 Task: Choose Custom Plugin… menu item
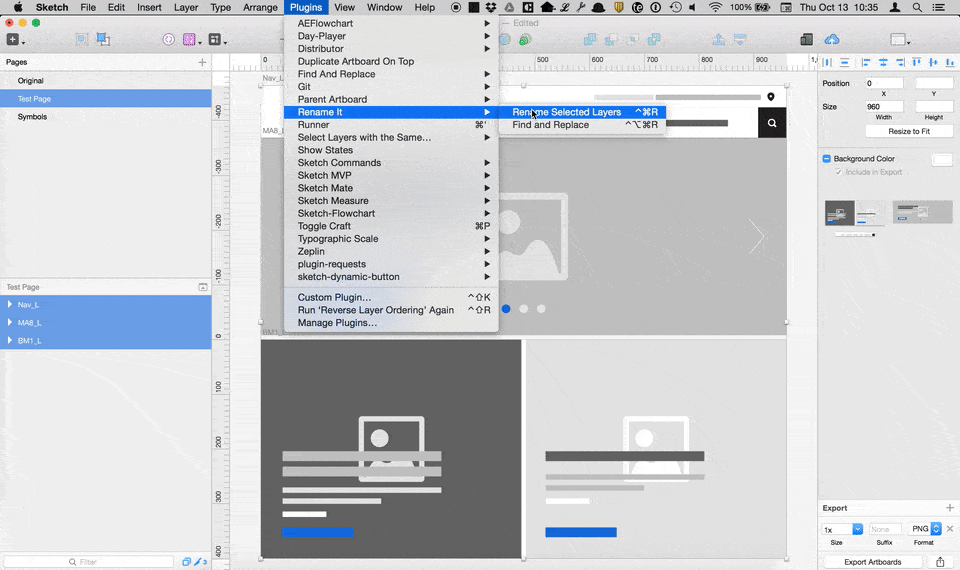pyautogui.click(x=391, y=298)
